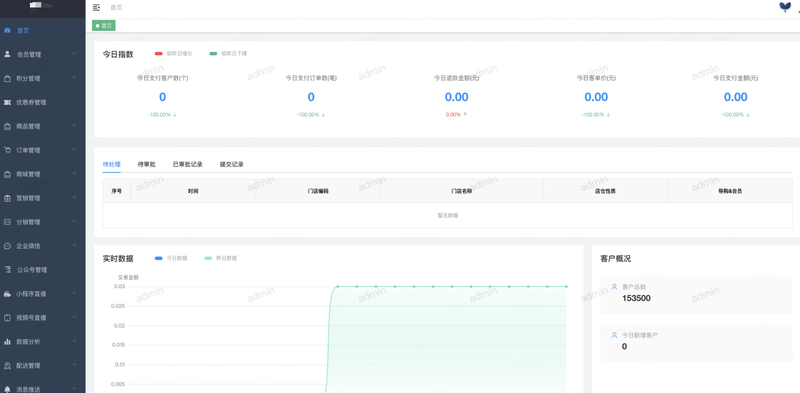Screen dimensions: 800x393
Task: Click the 营销管理 gift icon
Action: 7,198
